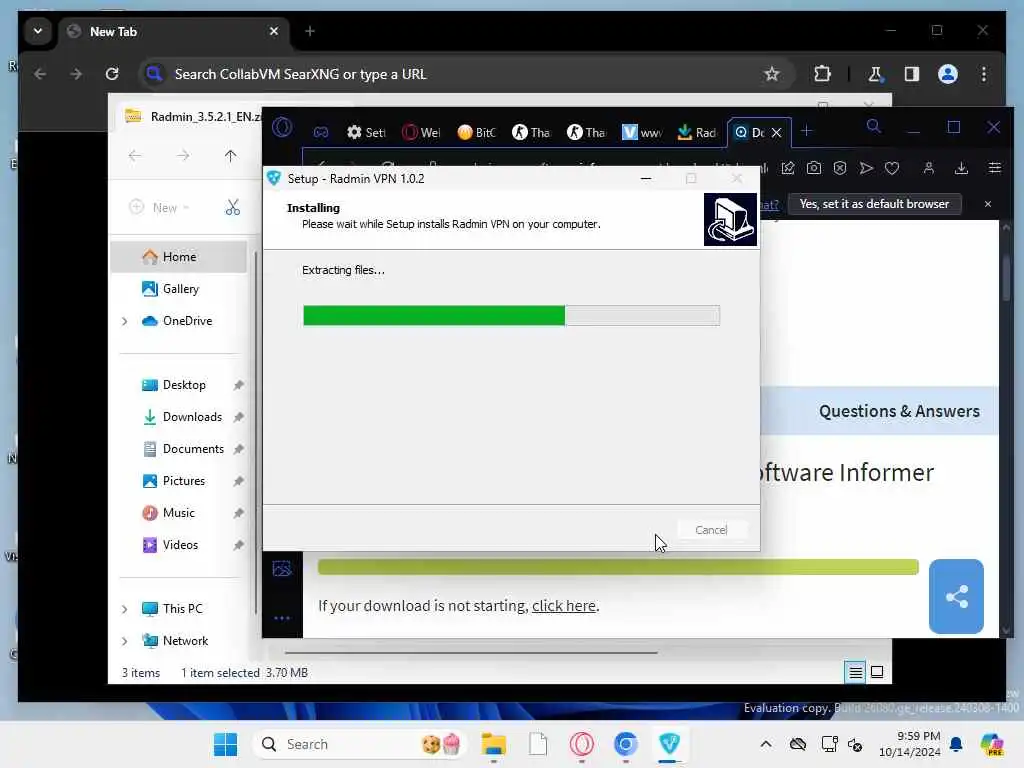Open the Chrome three-dot menu
The width and height of the screenshot is (1024, 768).
[984, 74]
